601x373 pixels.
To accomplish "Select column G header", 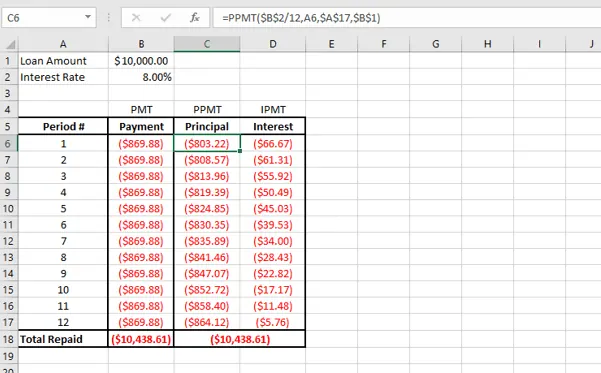I will click(436, 44).
